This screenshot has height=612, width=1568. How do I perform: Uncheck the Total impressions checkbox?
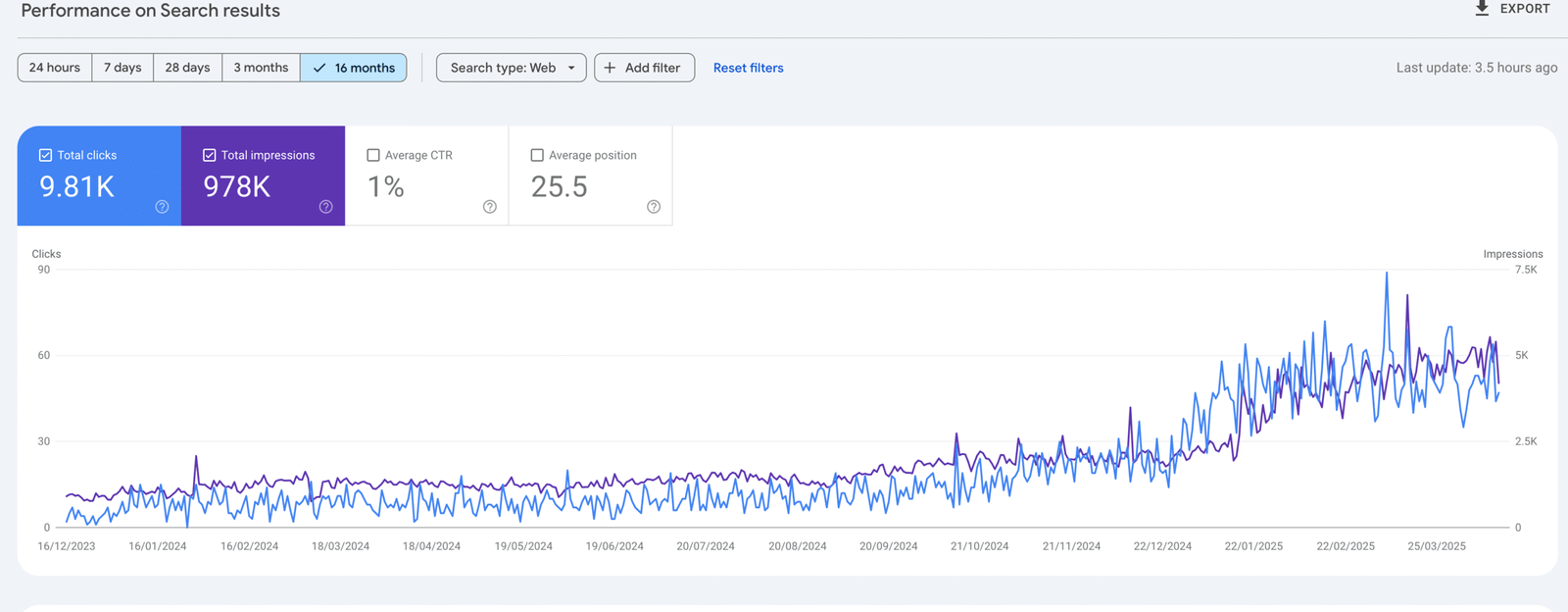[x=209, y=155]
